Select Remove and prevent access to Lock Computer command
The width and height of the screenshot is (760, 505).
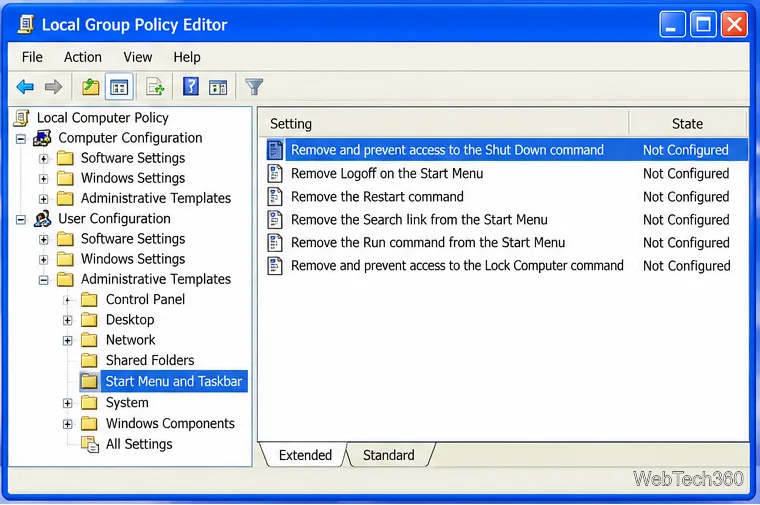(x=457, y=266)
